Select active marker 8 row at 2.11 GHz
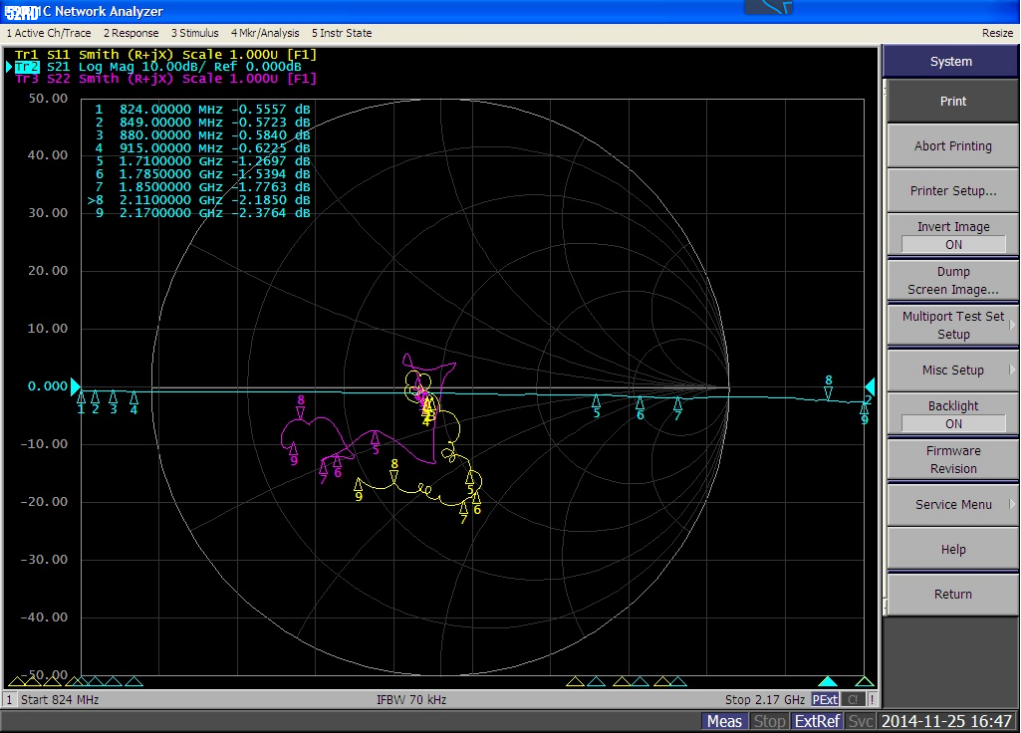 pos(199,201)
